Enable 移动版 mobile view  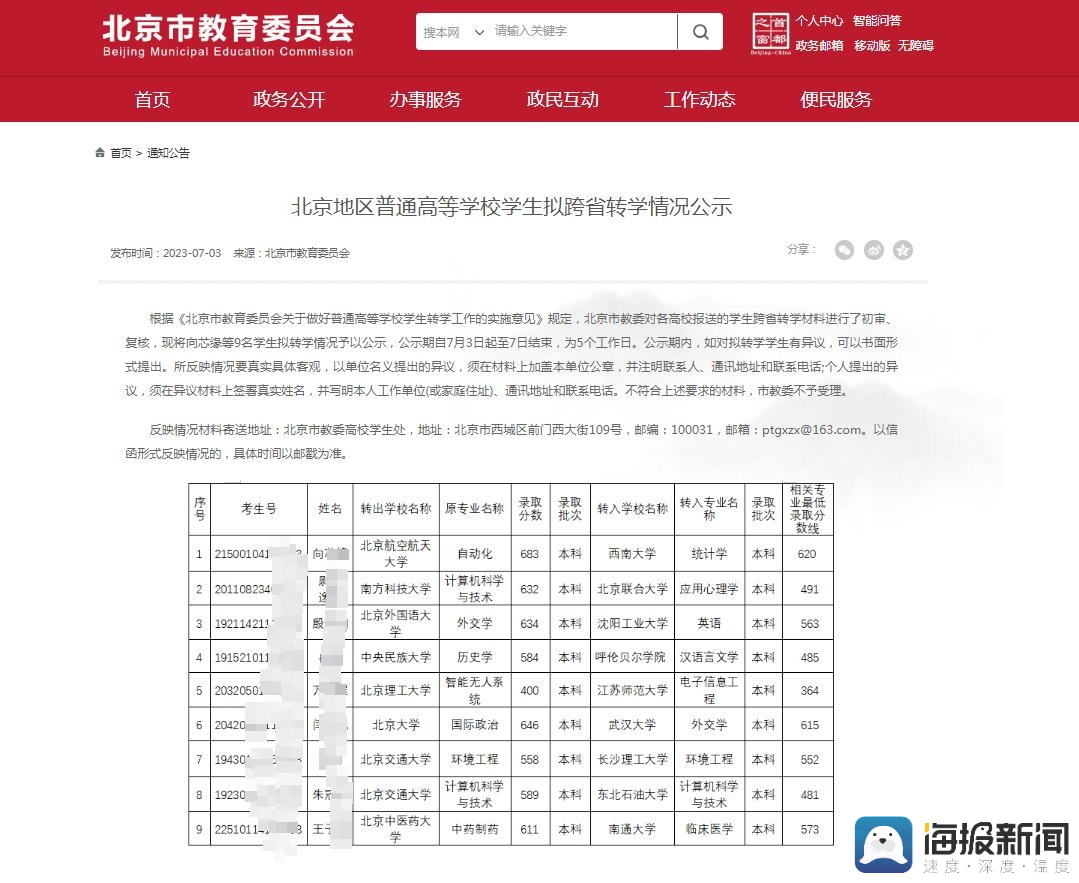tap(869, 46)
